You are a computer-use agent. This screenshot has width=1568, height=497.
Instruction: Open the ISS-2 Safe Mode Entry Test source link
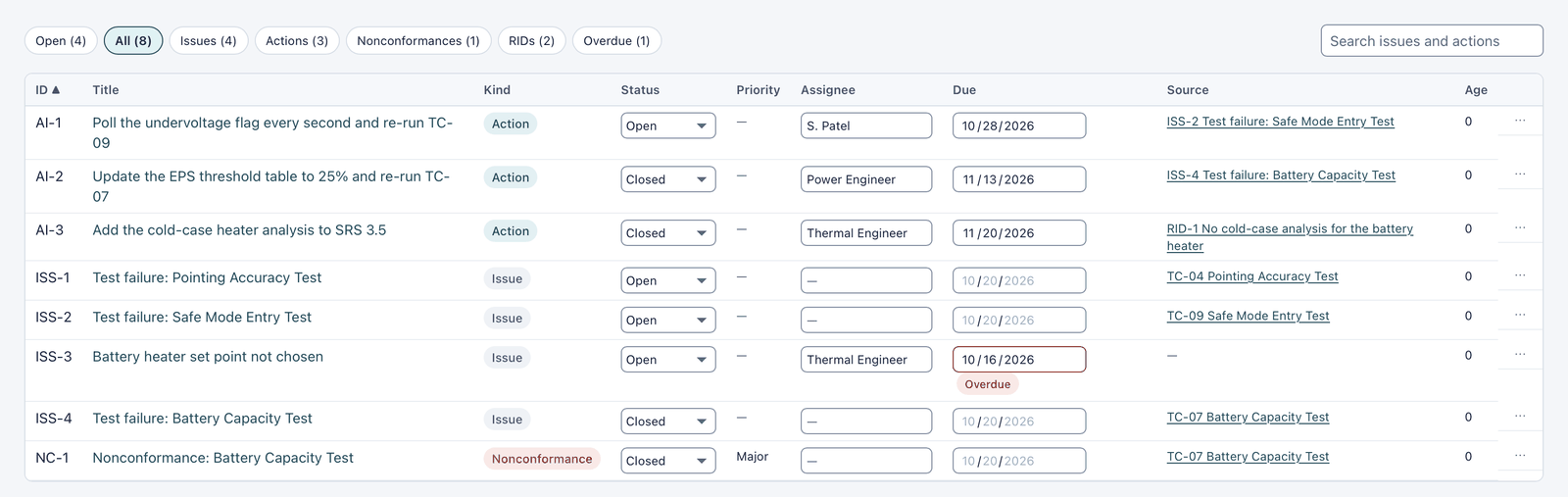point(1280,122)
